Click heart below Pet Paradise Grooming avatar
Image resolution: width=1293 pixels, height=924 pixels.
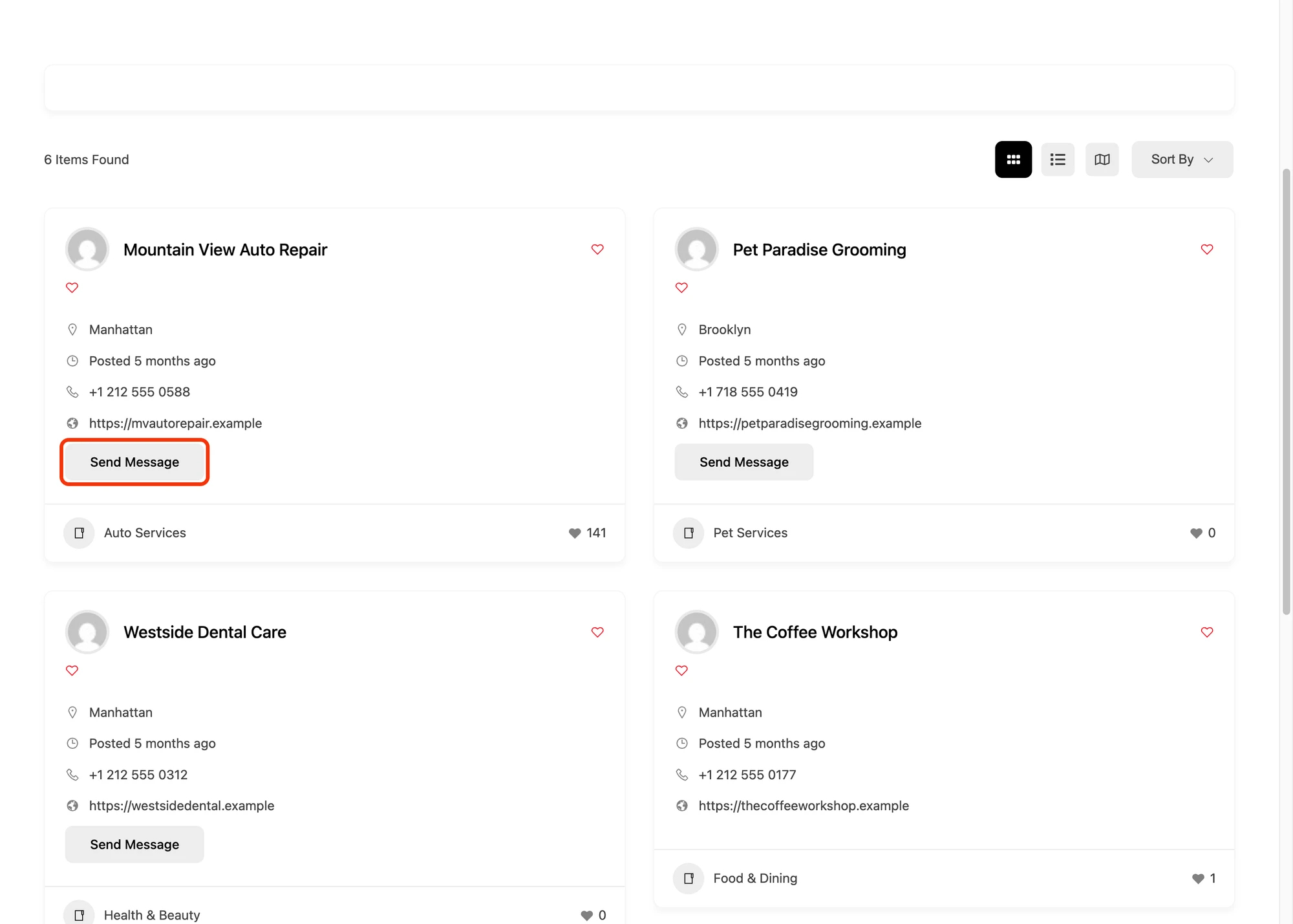(681, 287)
